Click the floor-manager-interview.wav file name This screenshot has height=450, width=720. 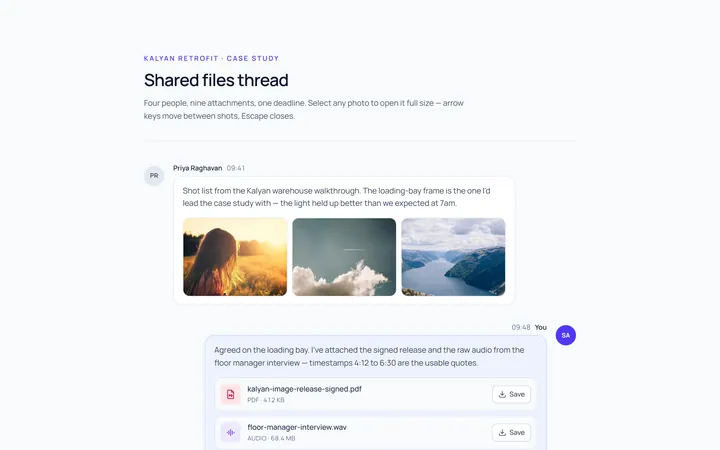pyautogui.click(x=297, y=427)
